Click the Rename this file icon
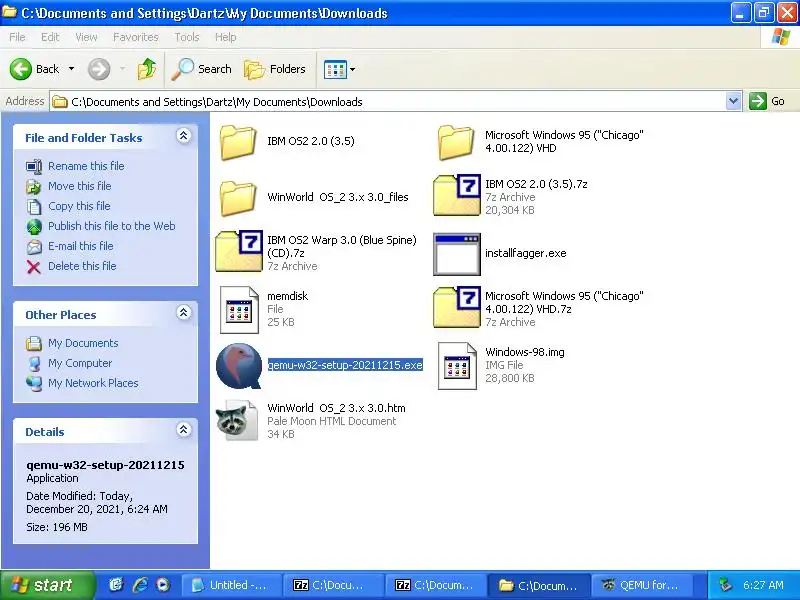Screen dimensions: 800x600 pyautogui.click(x=34, y=166)
